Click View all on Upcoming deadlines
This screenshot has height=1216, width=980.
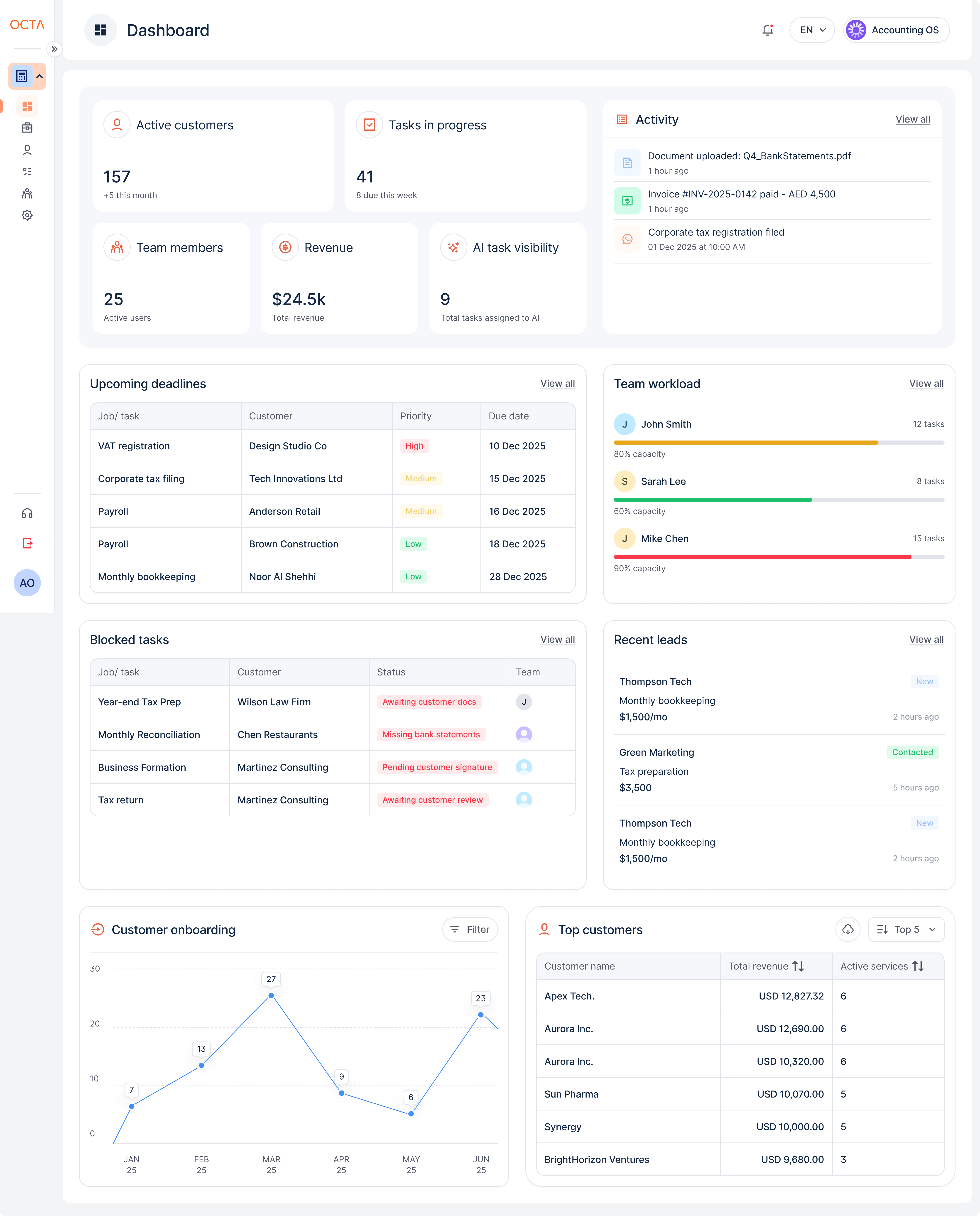557,384
